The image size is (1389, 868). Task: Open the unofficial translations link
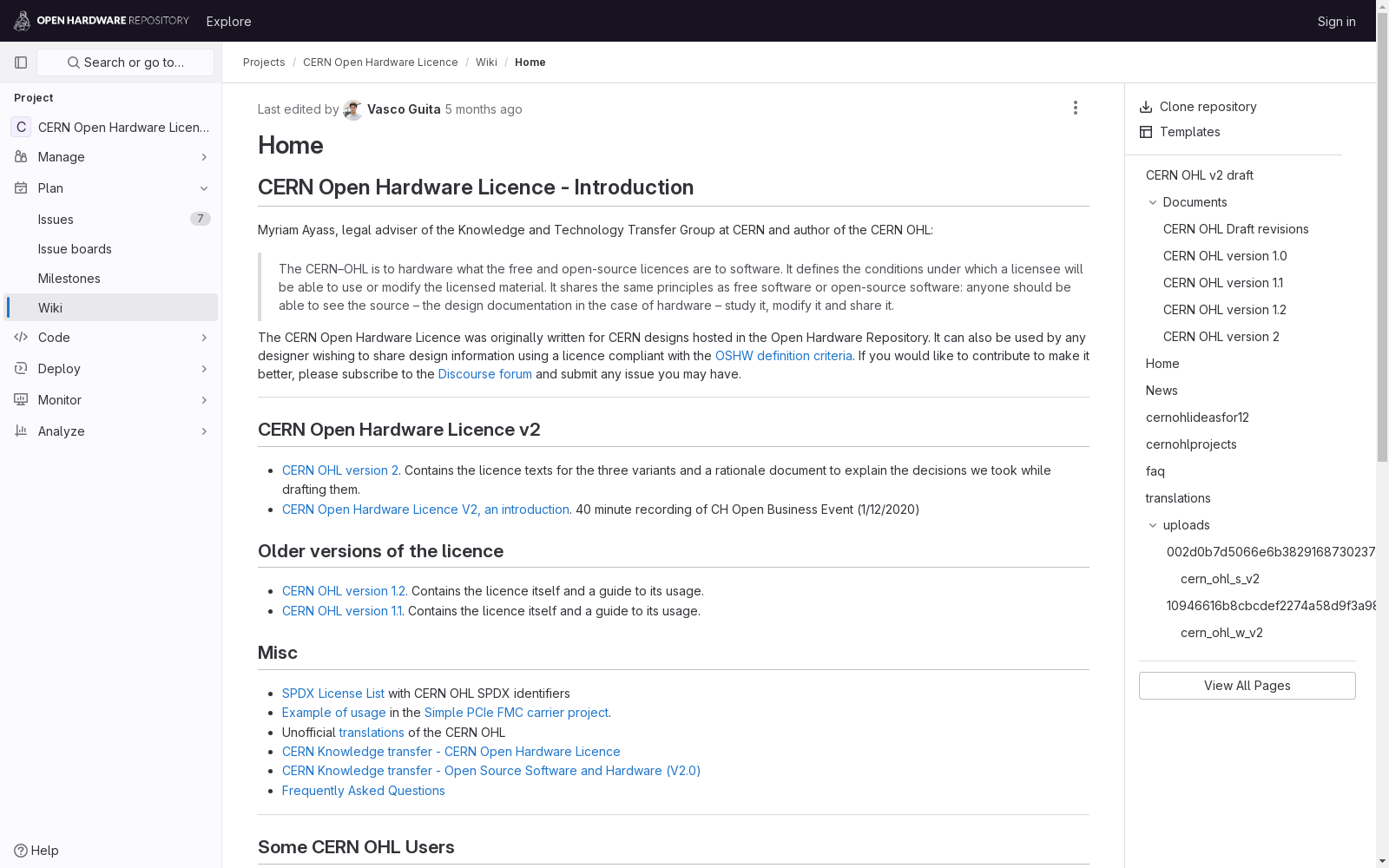click(x=372, y=733)
